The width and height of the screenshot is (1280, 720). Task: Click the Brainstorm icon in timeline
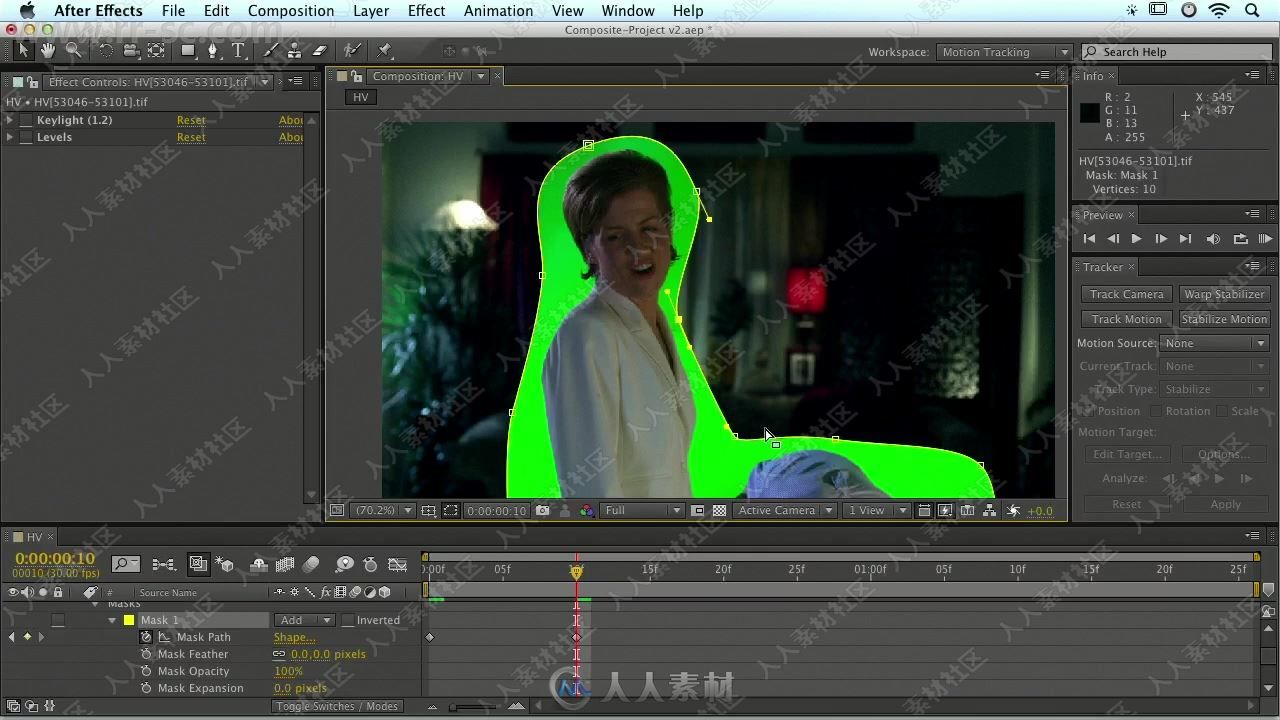345,565
